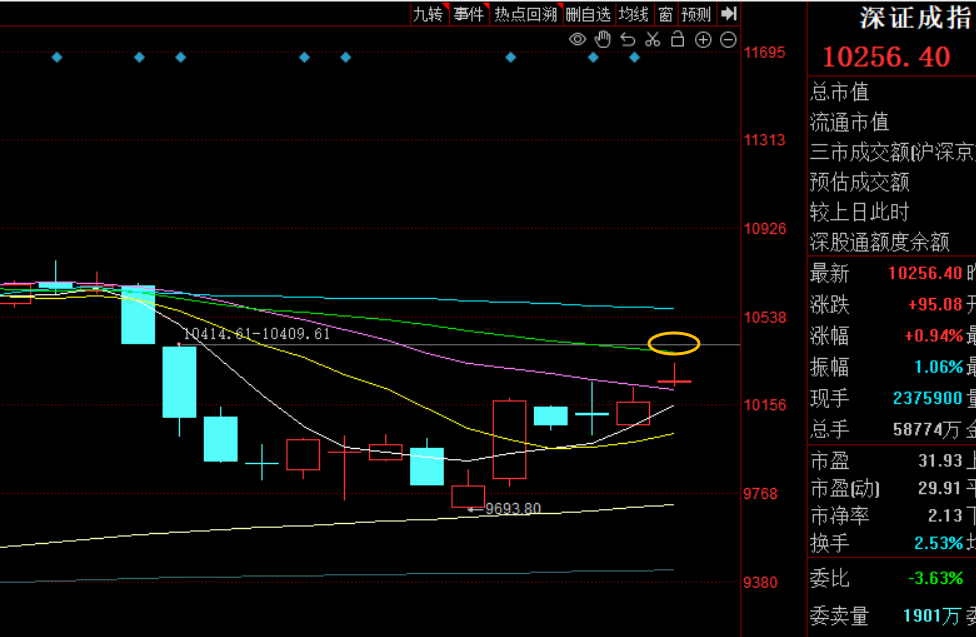Collapse the panel with the arrow-to-bar icon
This screenshot has width=976, height=637.
click(x=729, y=14)
